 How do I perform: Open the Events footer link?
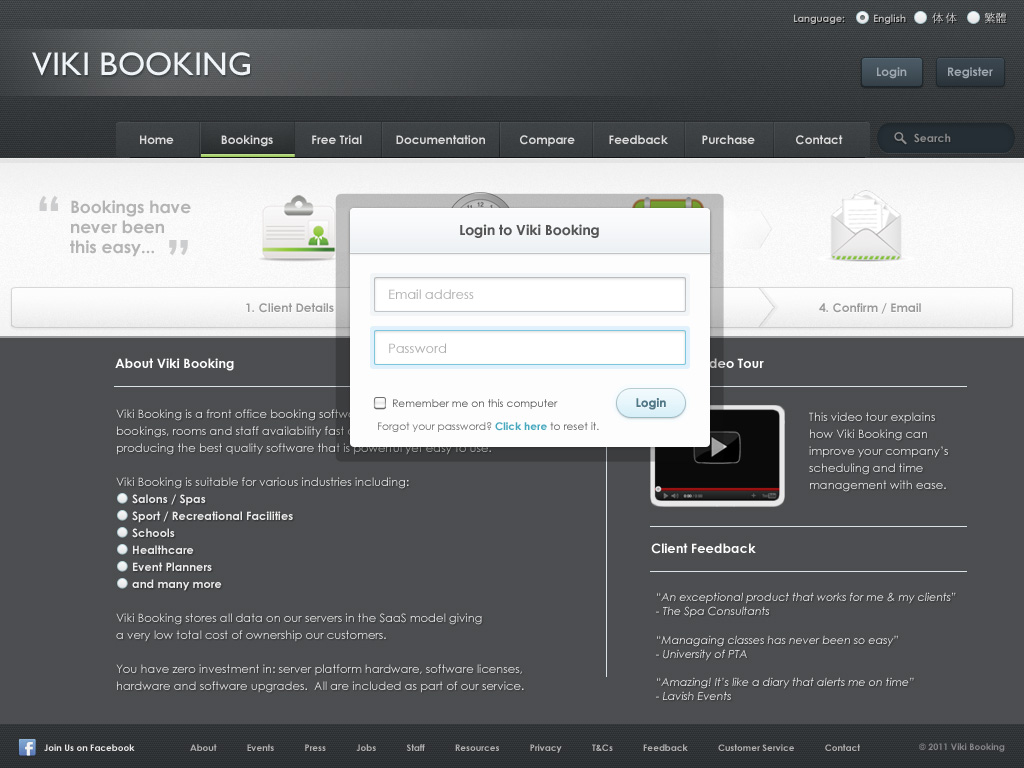pyautogui.click(x=260, y=748)
